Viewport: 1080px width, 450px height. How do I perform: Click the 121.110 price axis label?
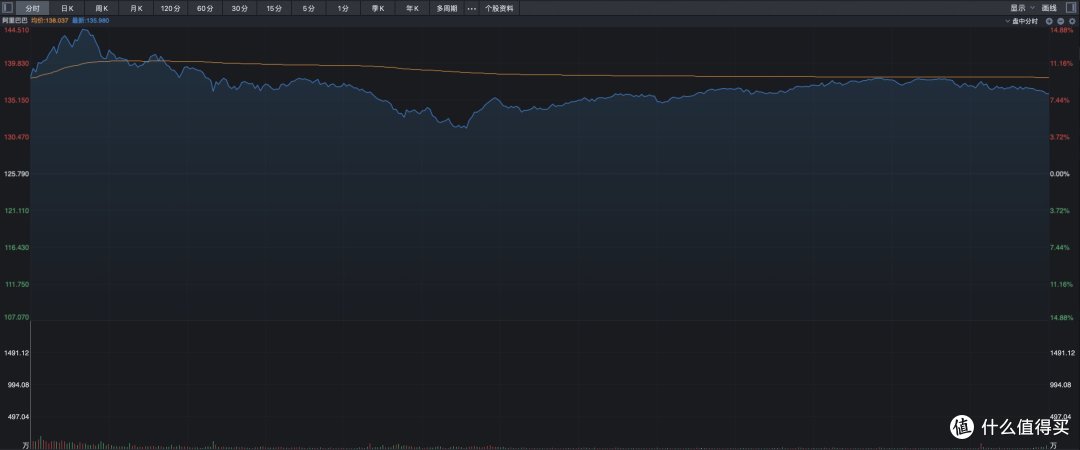pyautogui.click(x=17, y=211)
